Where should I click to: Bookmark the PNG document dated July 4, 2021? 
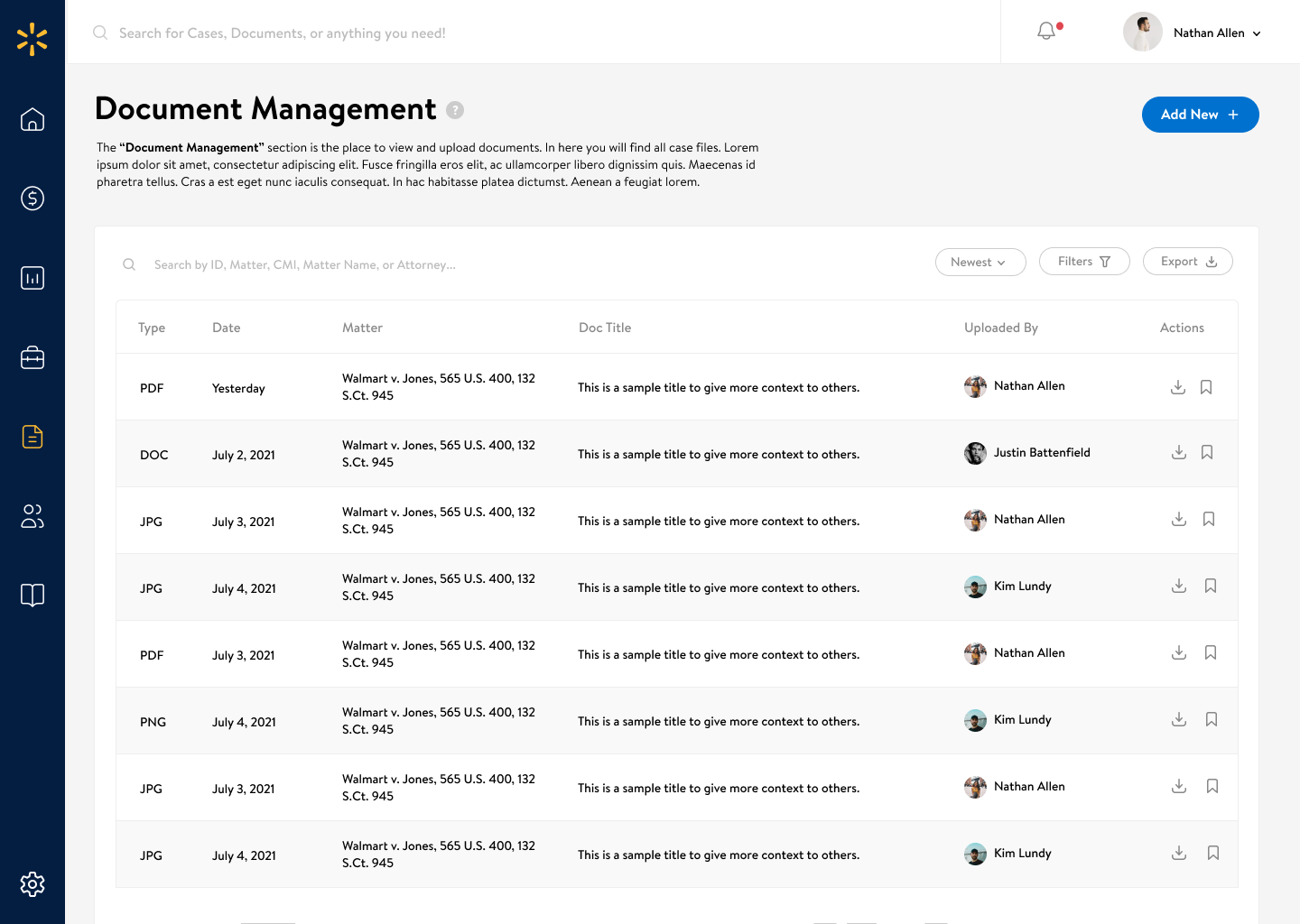click(1211, 719)
